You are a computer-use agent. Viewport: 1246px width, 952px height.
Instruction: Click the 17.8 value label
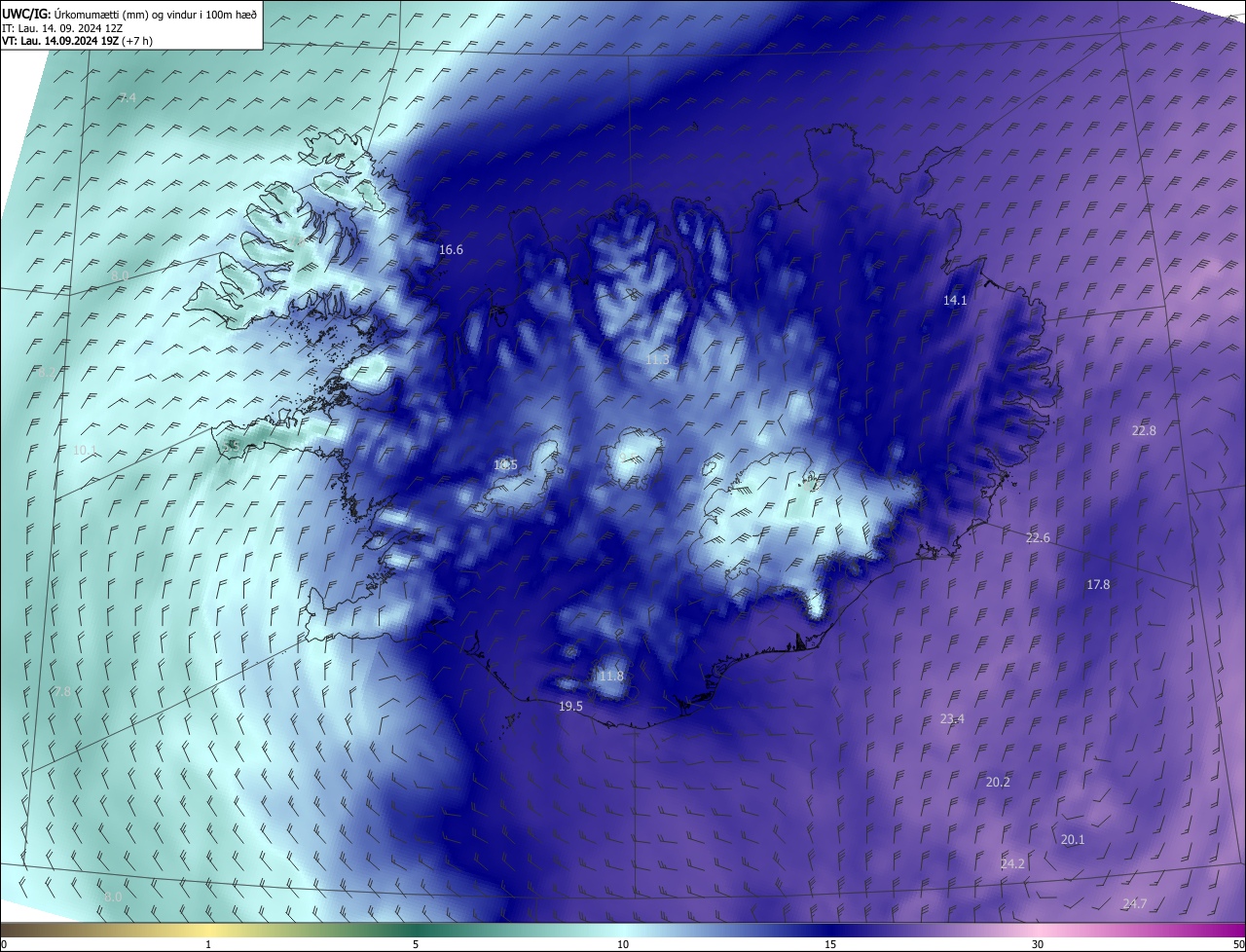(x=1098, y=584)
